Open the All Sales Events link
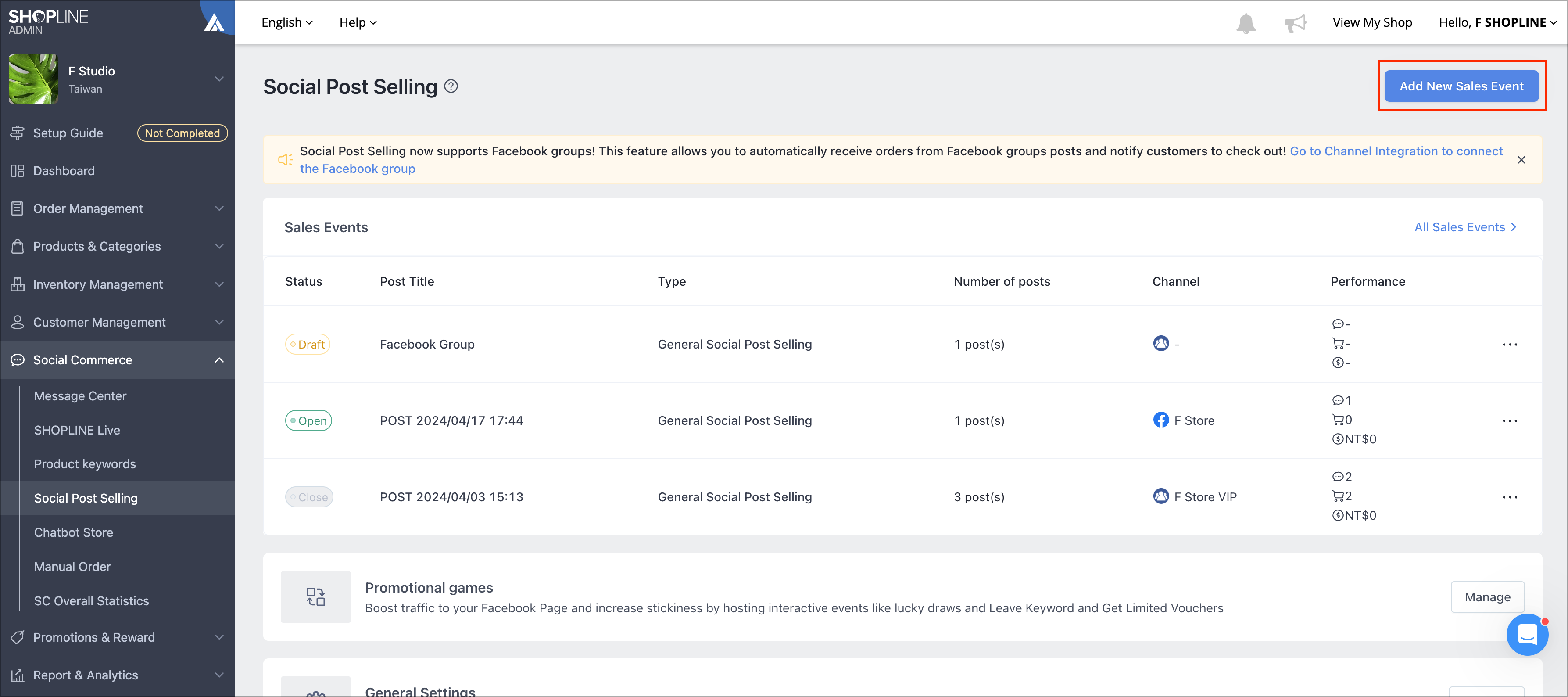This screenshot has width=1568, height=697. (x=1465, y=227)
